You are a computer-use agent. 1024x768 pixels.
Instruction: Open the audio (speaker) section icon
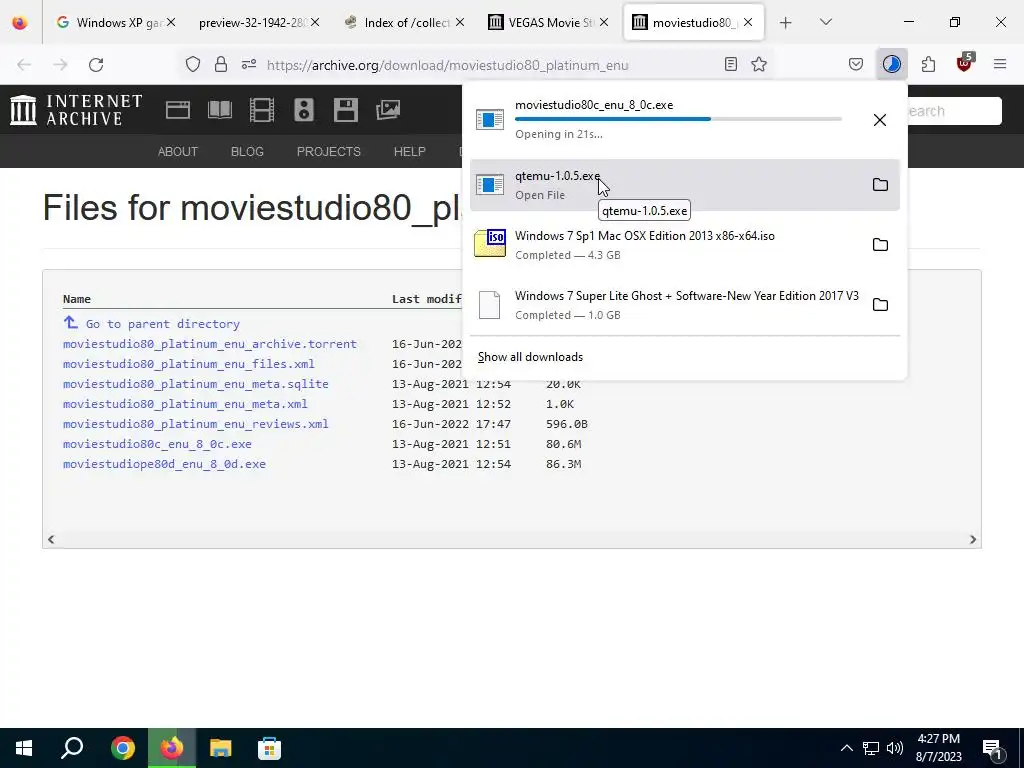(304, 110)
